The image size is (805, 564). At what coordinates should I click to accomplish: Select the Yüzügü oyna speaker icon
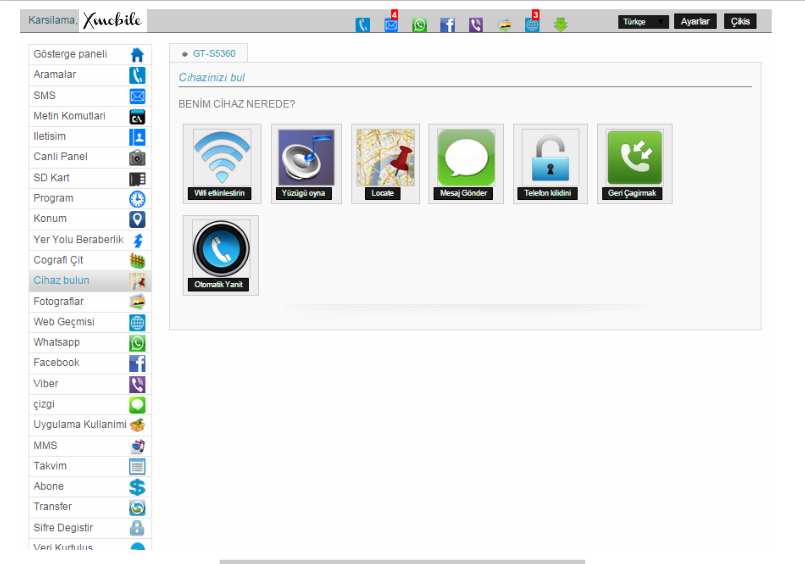pyautogui.click(x=306, y=157)
